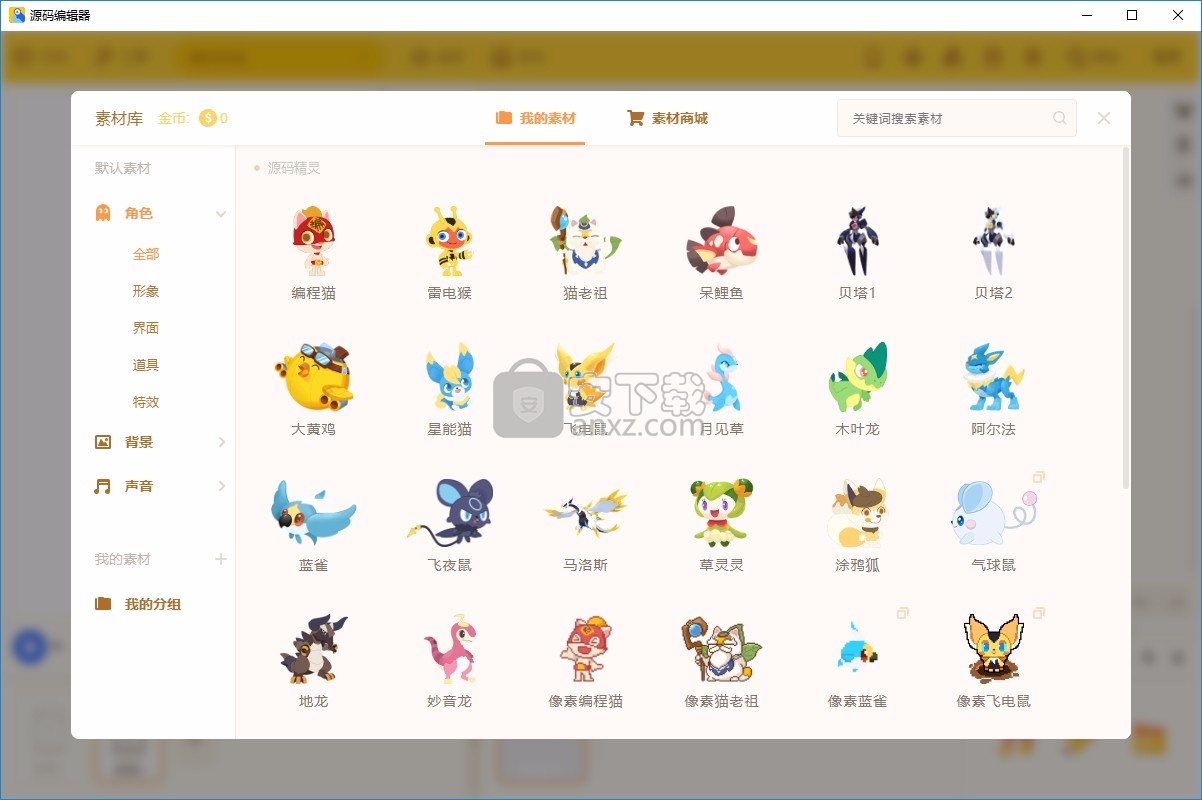This screenshot has width=1202, height=800.
Task: Choose the 地龙 sprite
Action: point(314,649)
